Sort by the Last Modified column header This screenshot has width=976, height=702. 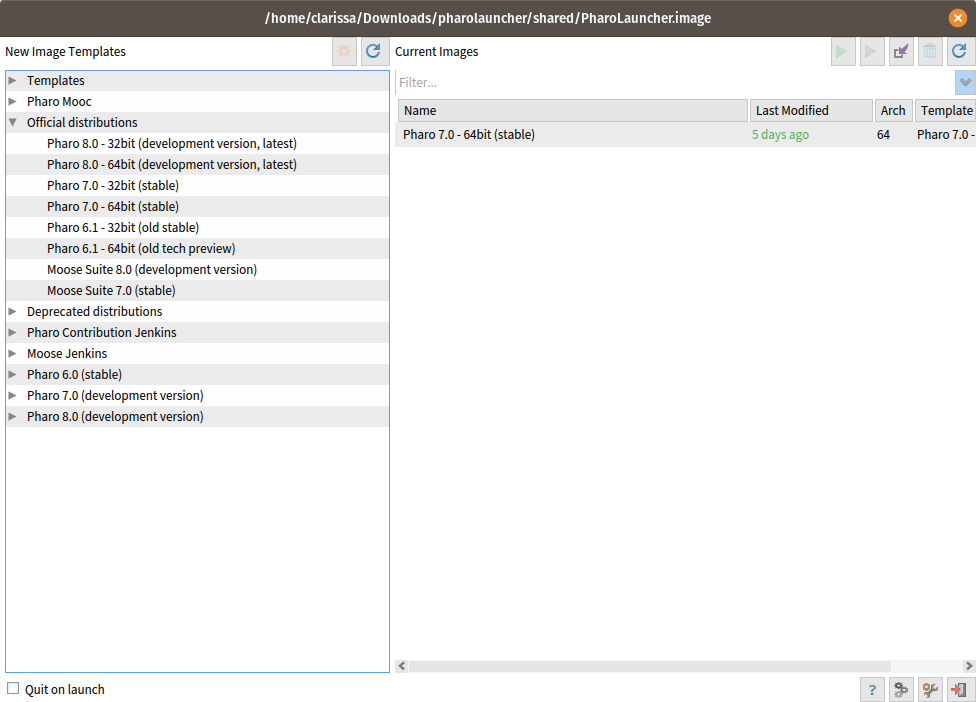811,111
